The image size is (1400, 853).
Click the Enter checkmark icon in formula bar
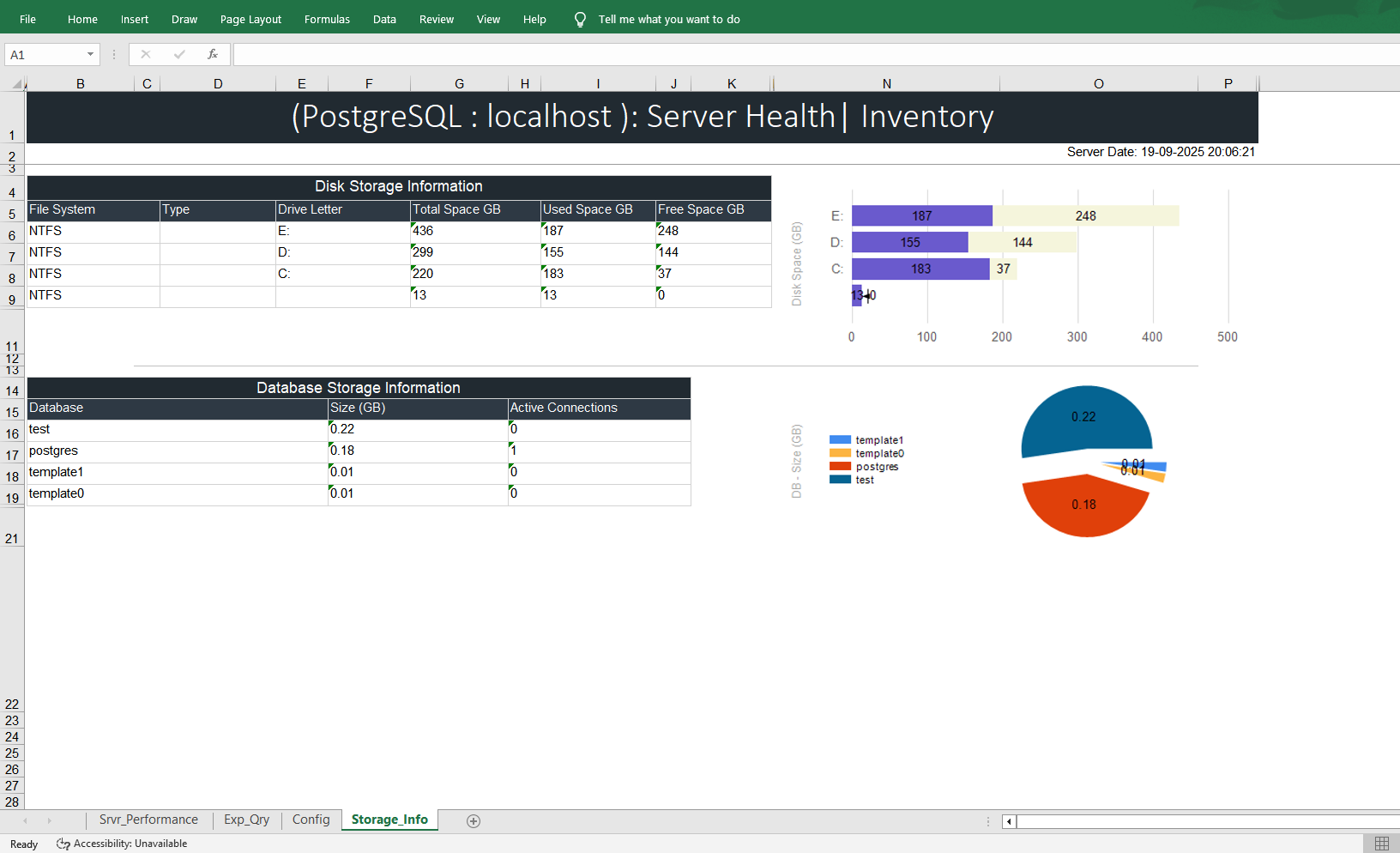tap(179, 54)
